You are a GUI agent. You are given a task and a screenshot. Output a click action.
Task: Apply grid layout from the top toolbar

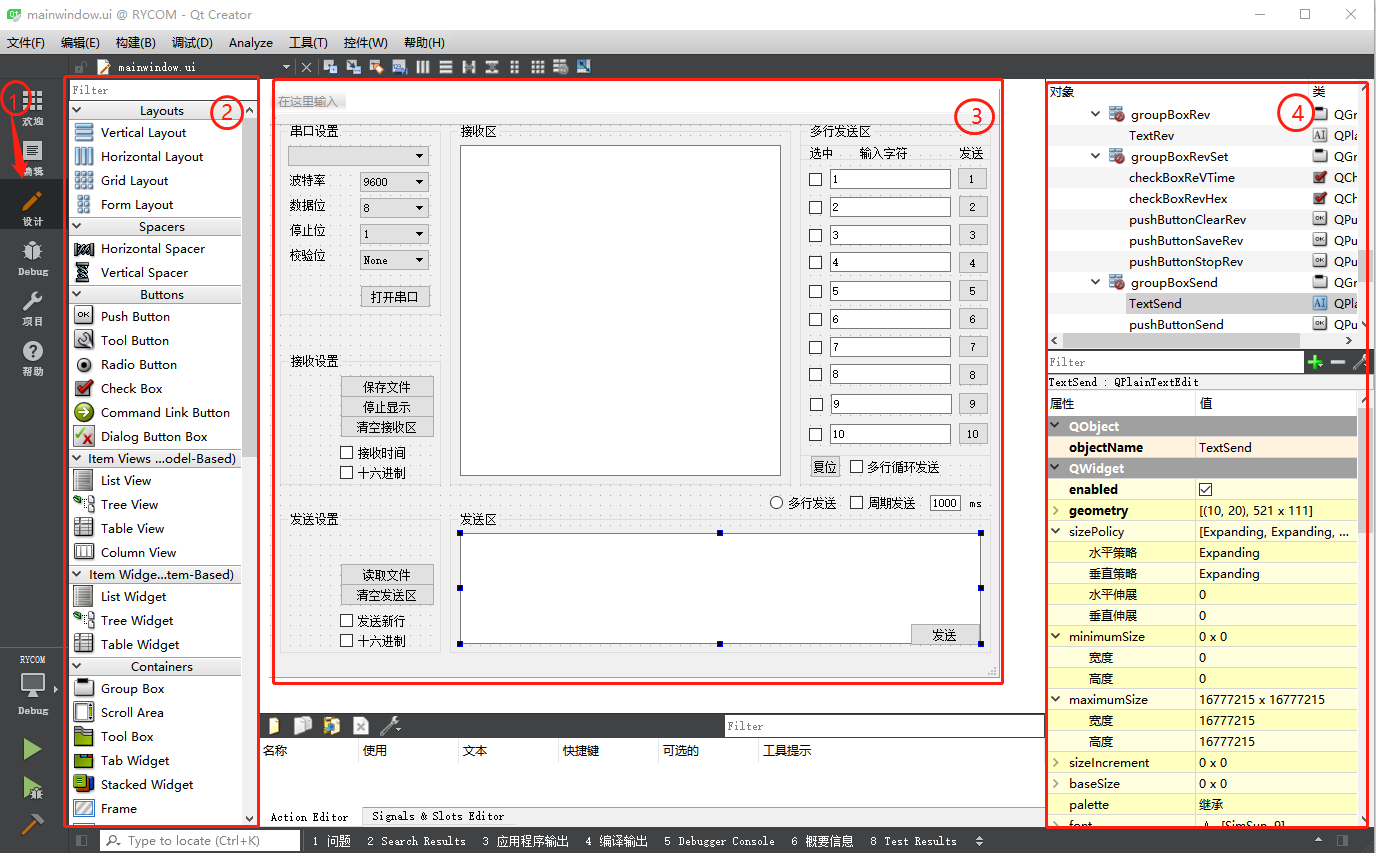[x=538, y=67]
